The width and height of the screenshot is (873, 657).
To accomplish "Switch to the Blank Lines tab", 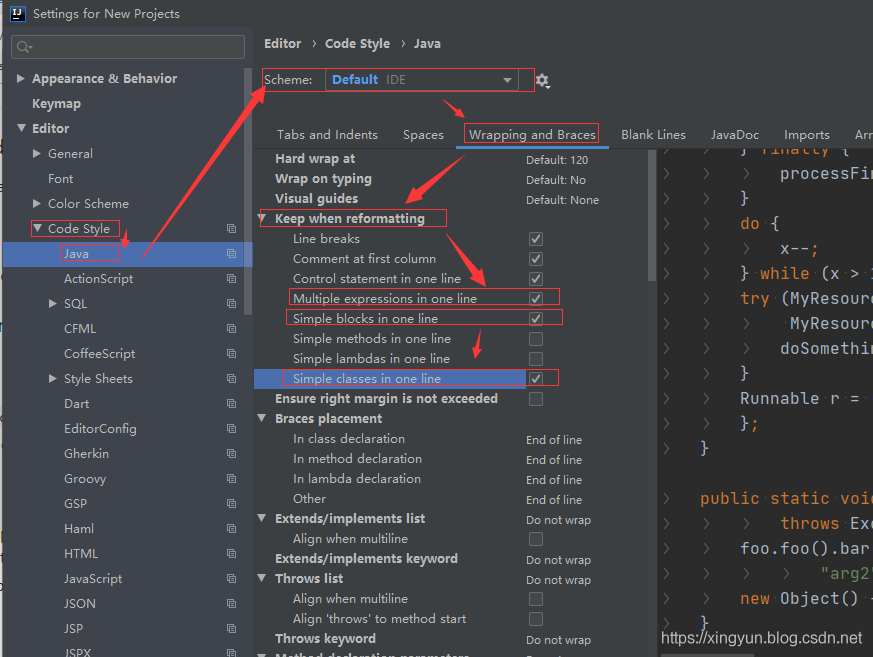I will [653, 135].
